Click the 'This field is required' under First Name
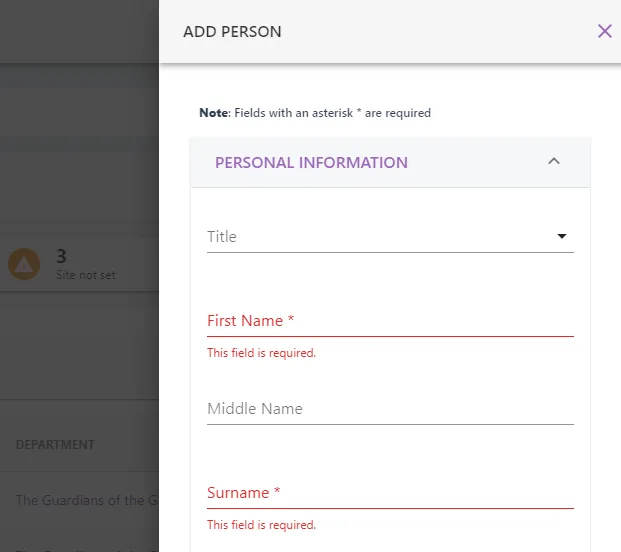The width and height of the screenshot is (621, 552). point(261,353)
